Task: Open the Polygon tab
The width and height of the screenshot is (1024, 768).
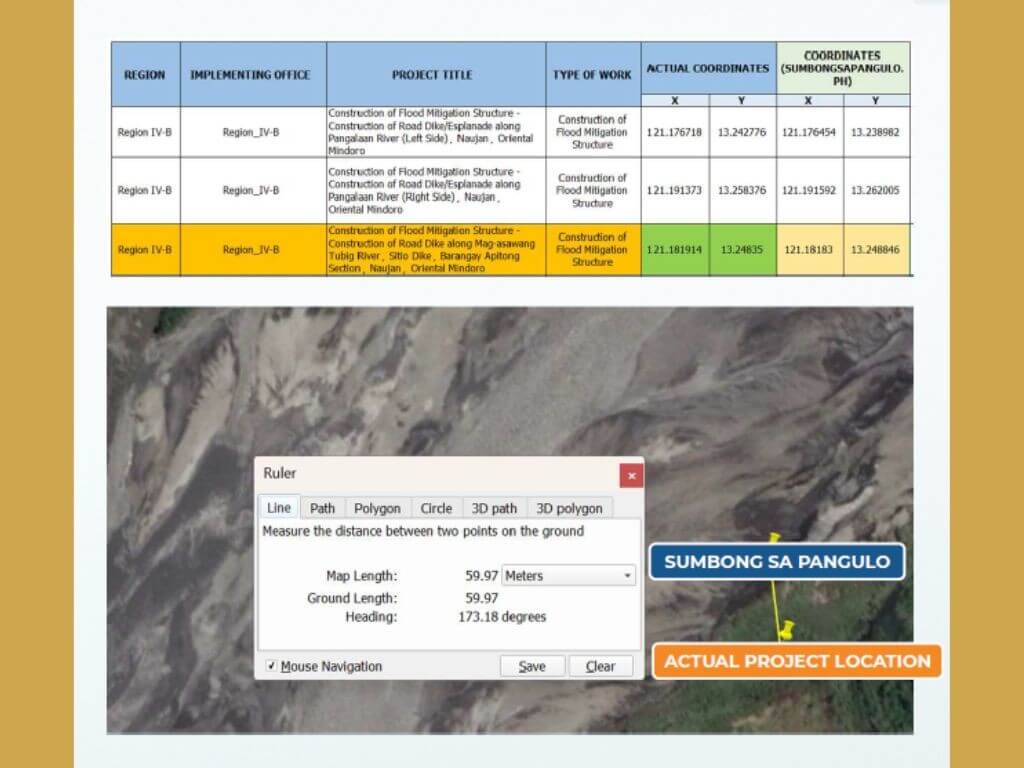Action: click(377, 508)
